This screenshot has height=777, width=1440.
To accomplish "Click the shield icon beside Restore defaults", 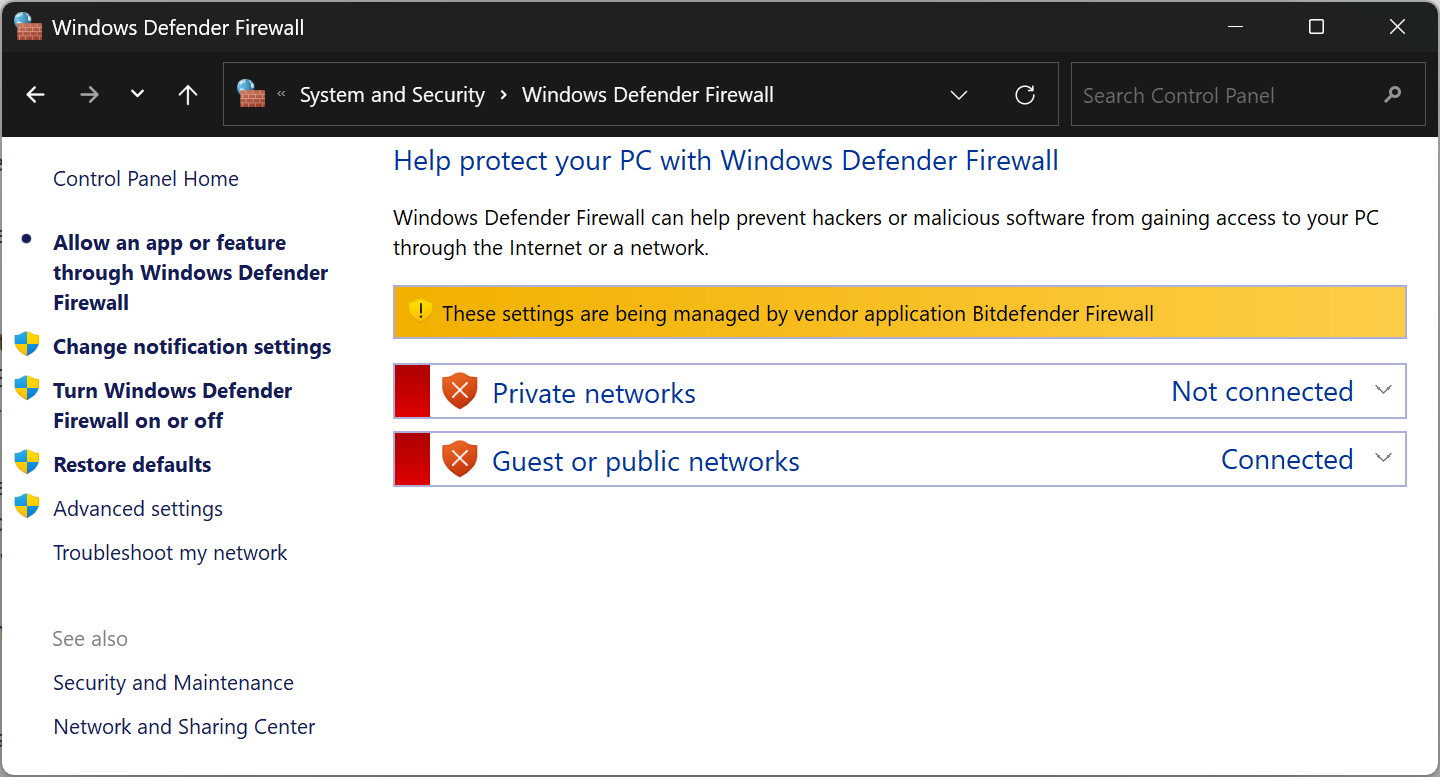I will [27, 464].
